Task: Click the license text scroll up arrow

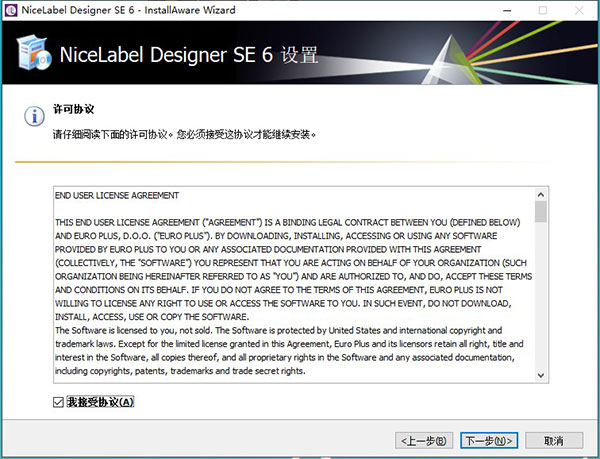Action: (x=541, y=195)
